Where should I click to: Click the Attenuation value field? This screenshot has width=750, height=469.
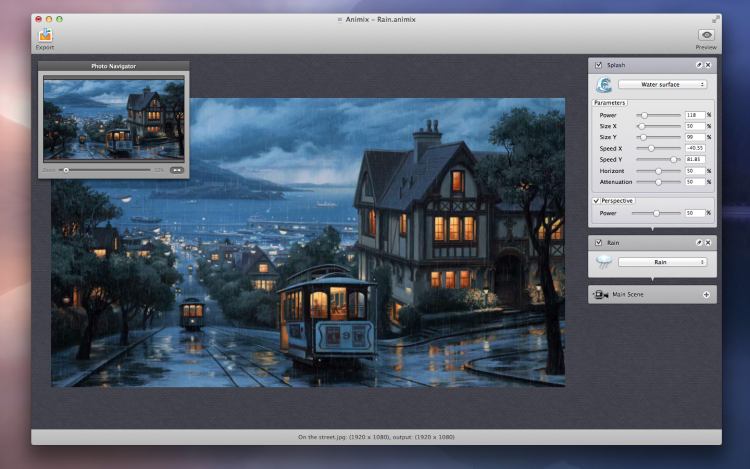pos(695,182)
